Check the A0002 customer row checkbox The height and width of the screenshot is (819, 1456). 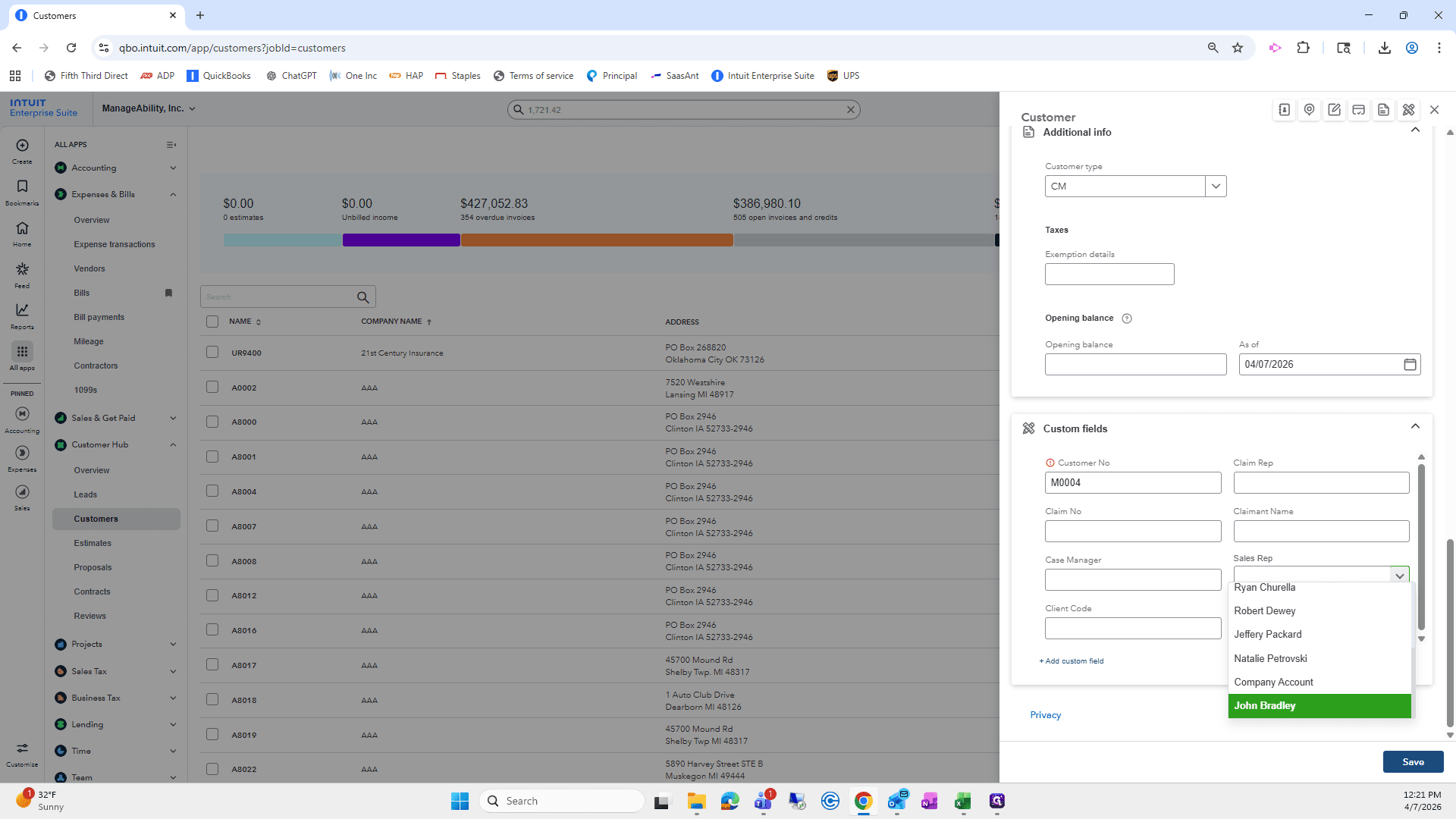(212, 388)
